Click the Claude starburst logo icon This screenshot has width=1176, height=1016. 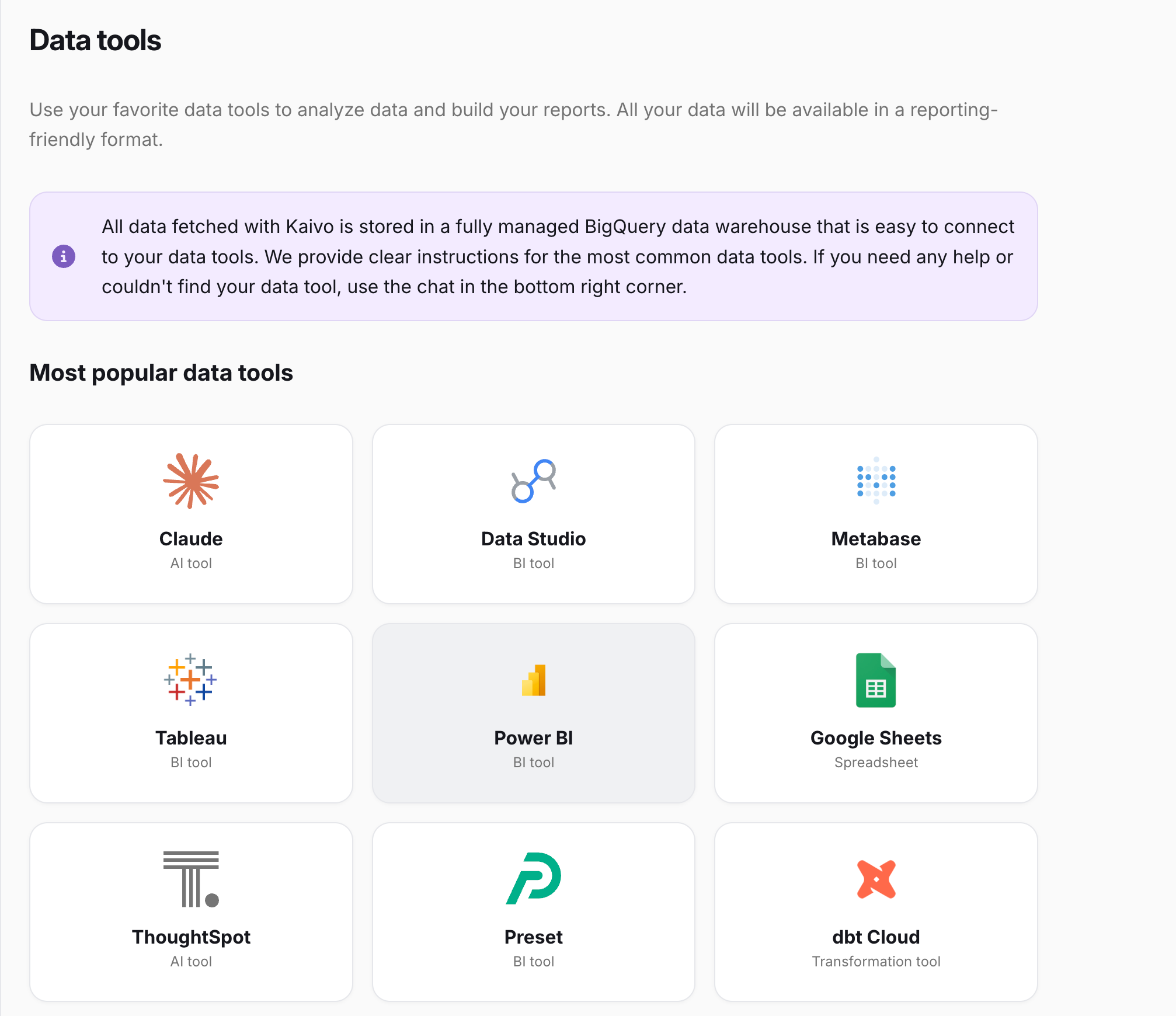tap(191, 481)
